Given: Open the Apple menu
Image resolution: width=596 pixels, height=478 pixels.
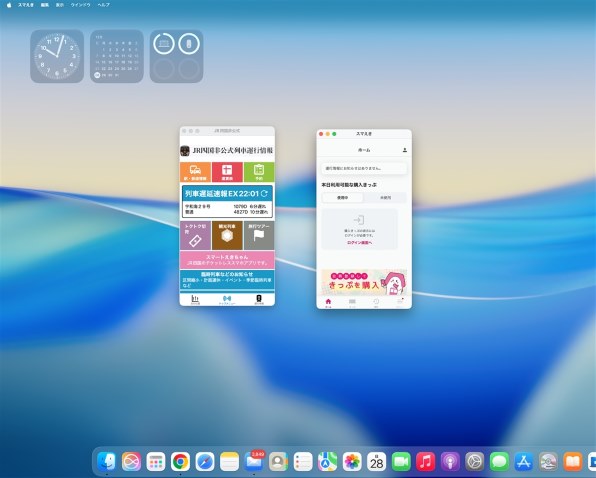Looking at the screenshot, I should pyautogui.click(x=9, y=5).
